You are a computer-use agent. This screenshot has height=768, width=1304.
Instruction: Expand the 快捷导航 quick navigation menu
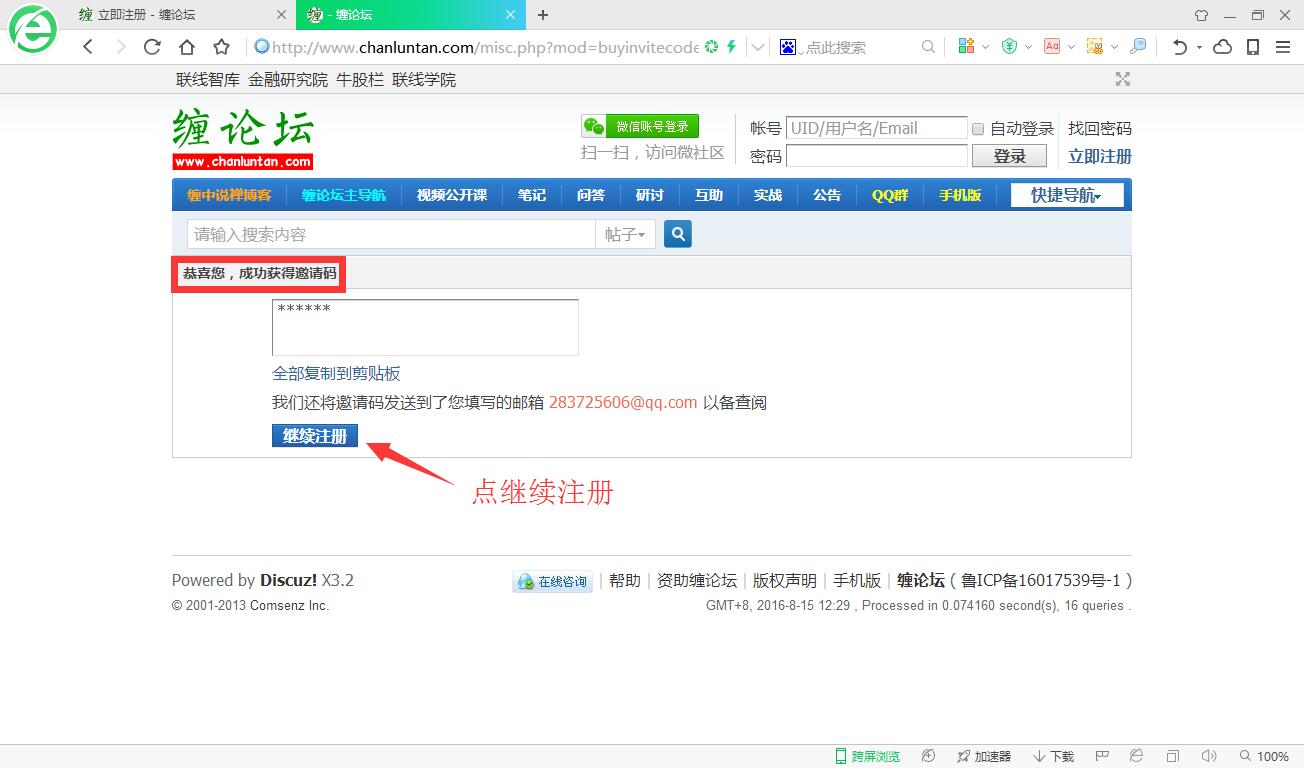(x=1066, y=195)
